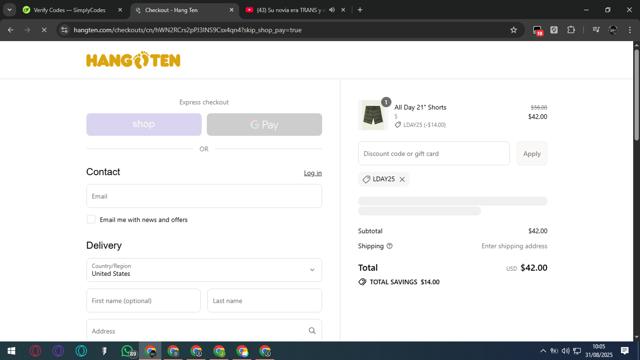The width and height of the screenshot is (640, 360).
Task: Click the TOTAL SAVINGS $14.00 text
Action: click(404, 282)
